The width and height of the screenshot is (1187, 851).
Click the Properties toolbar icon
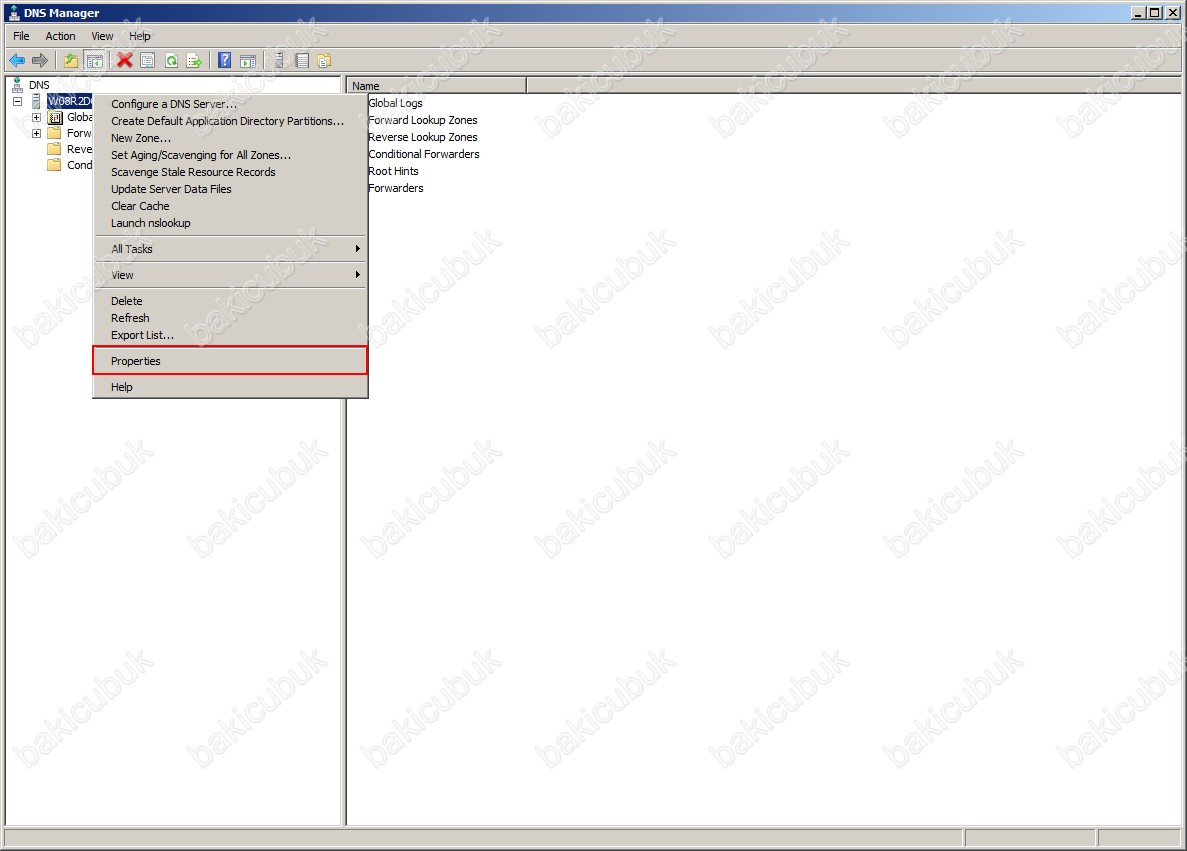point(148,61)
